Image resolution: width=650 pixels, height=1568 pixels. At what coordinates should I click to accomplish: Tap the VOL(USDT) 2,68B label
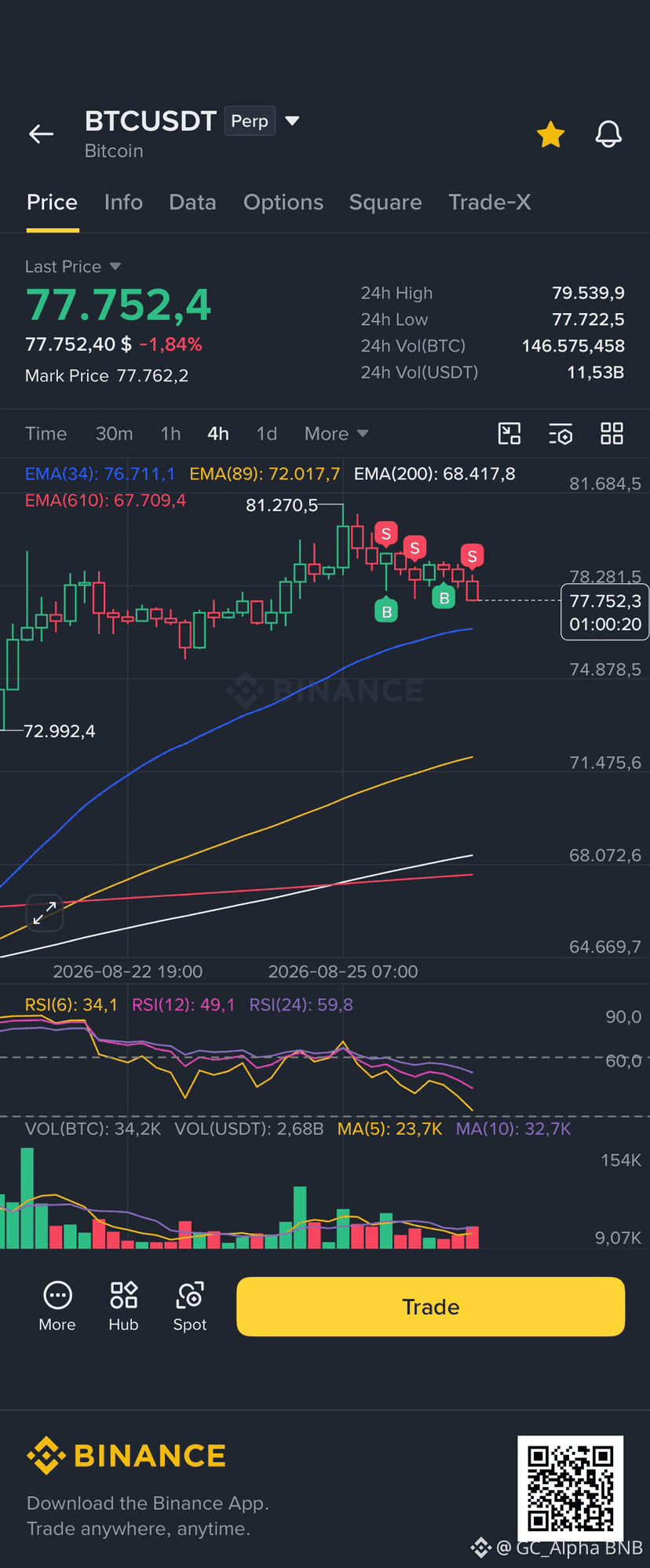[249, 1129]
